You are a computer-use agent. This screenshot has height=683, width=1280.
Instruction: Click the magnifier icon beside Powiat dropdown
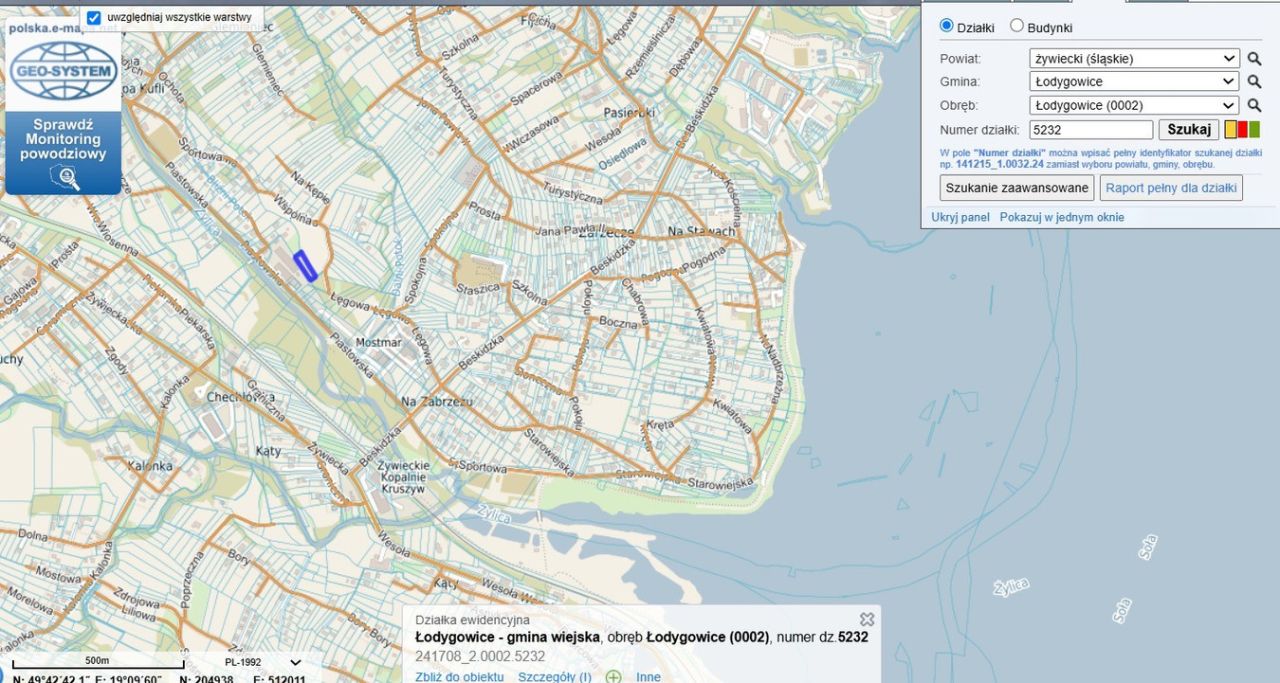coord(1254,59)
